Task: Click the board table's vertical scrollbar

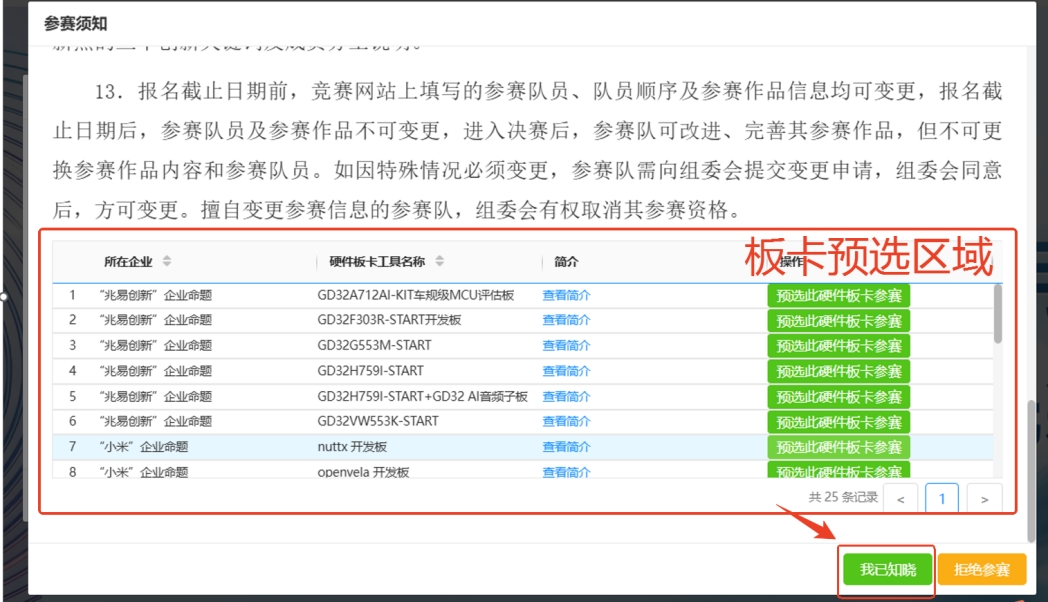Action: (997, 315)
